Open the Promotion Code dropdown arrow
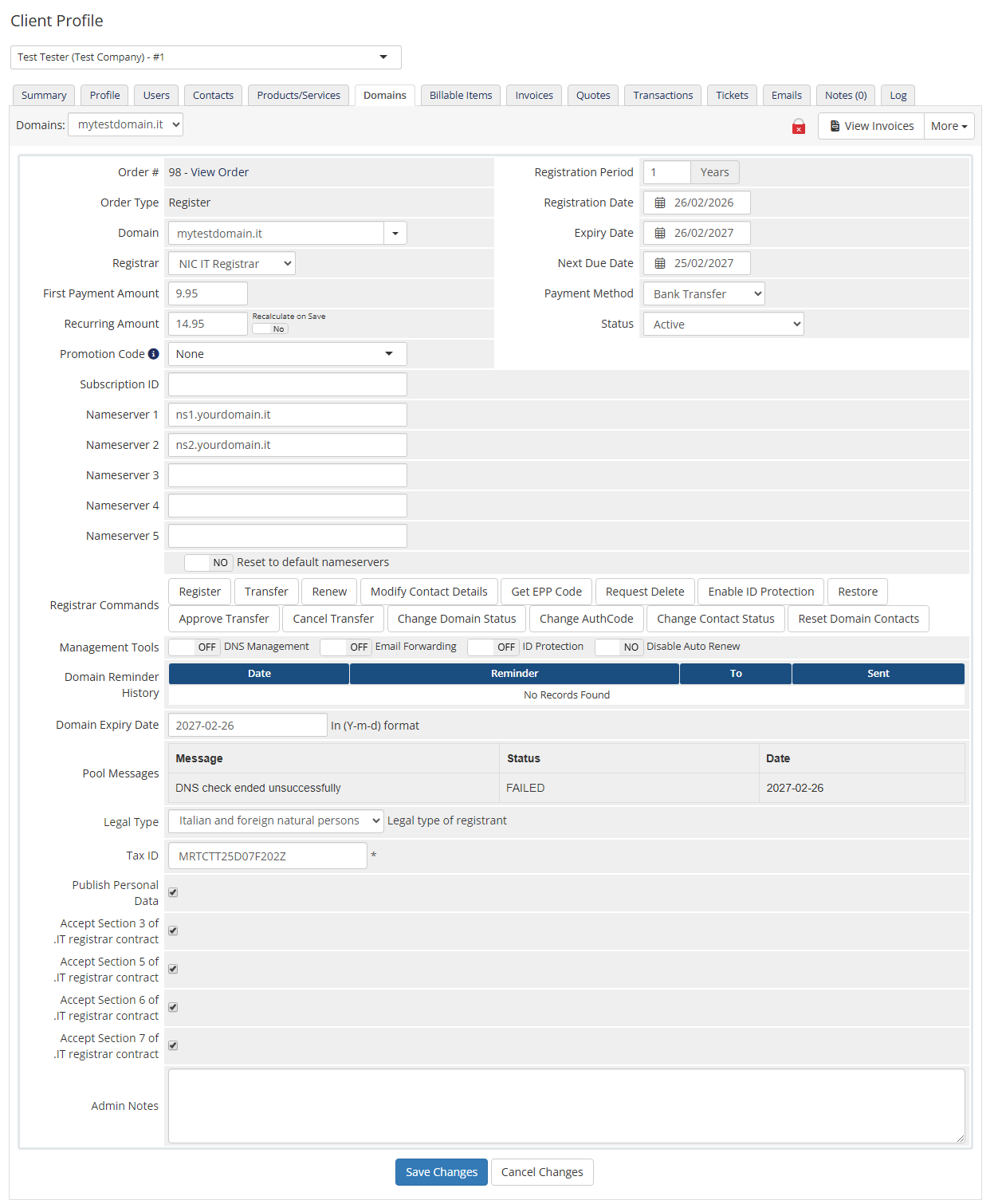Viewport: 994px width, 1204px height. 389,353
